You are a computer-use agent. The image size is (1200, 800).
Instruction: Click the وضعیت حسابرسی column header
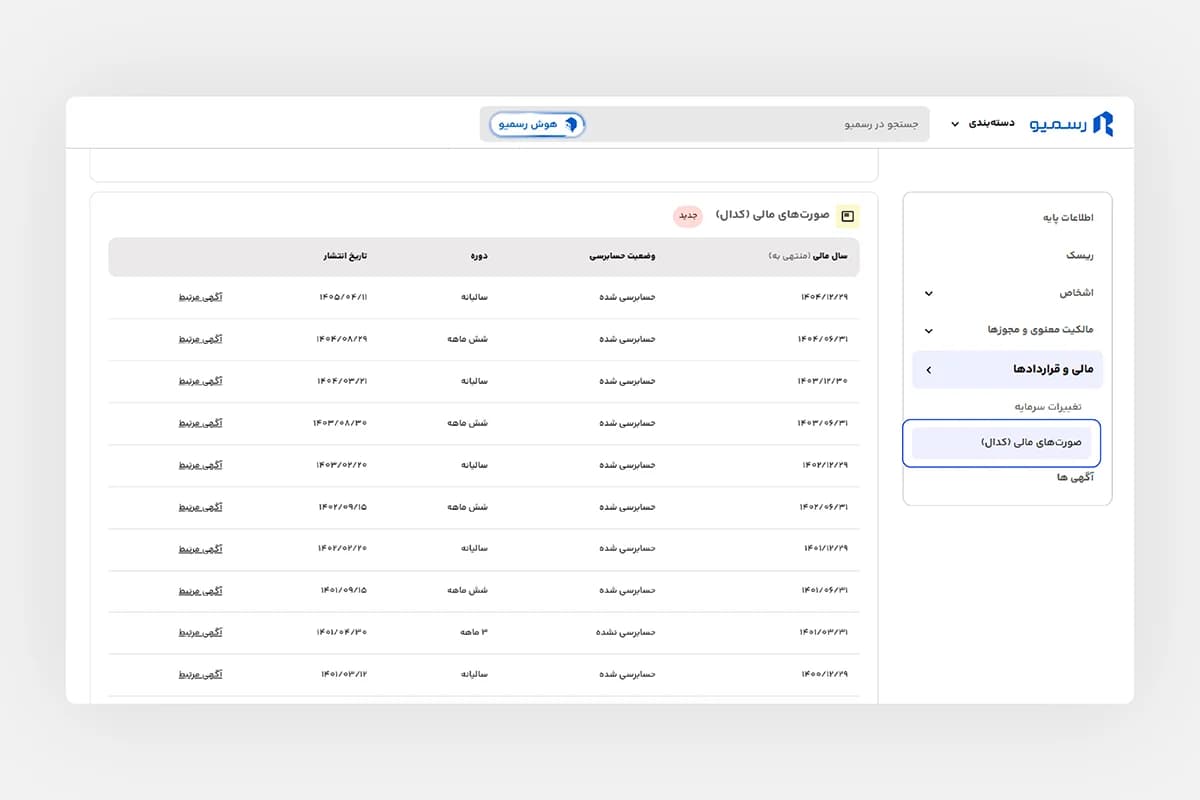622,257
